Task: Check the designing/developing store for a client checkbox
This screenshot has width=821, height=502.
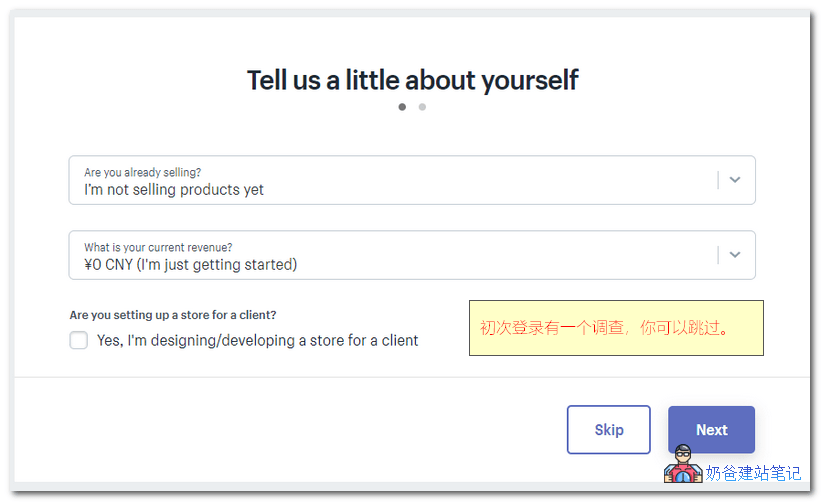Action: [x=79, y=340]
